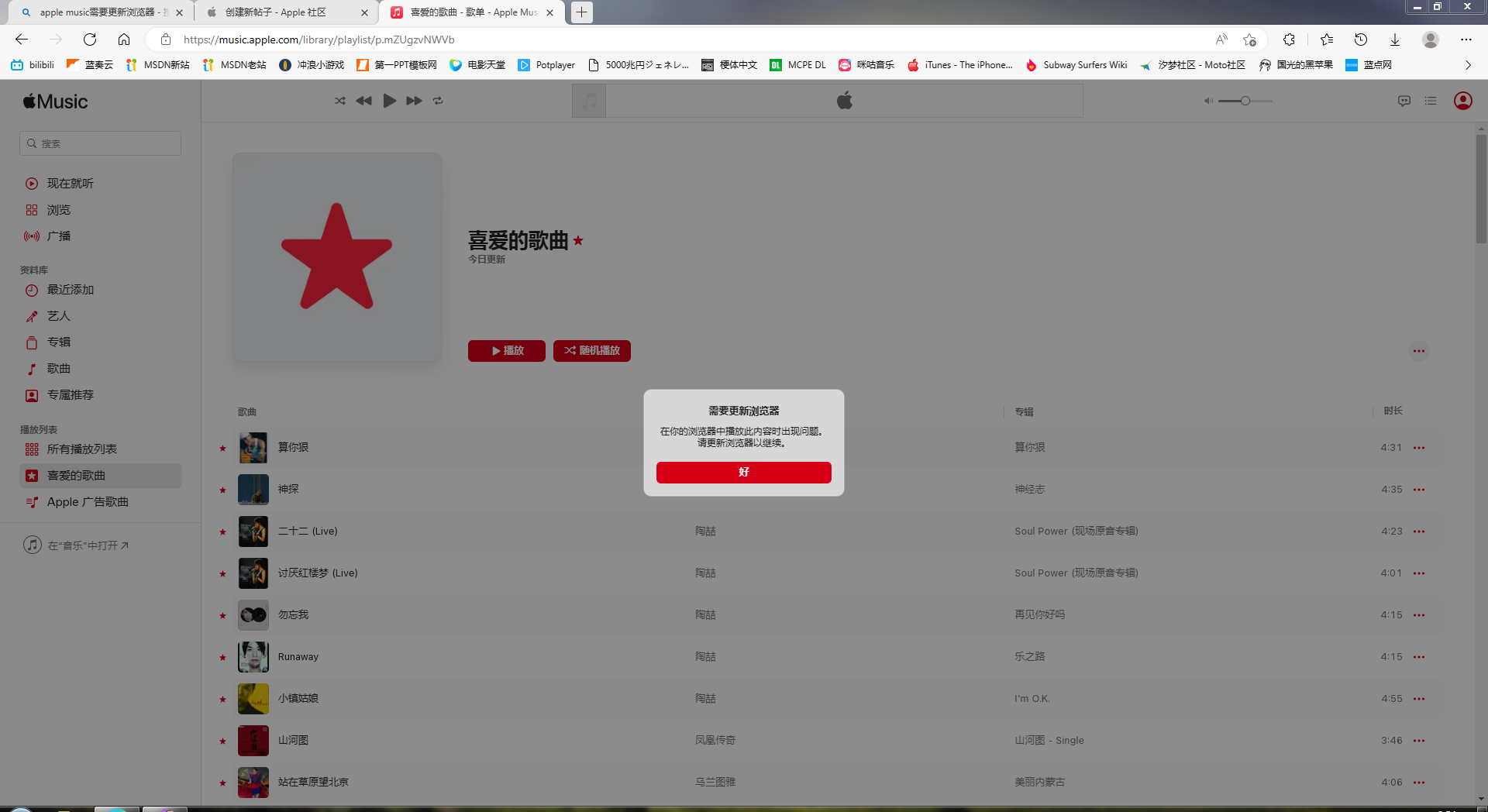The height and width of the screenshot is (812, 1488).
Task: Toggle favorite star for 神探
Action: tap(223, 490)
